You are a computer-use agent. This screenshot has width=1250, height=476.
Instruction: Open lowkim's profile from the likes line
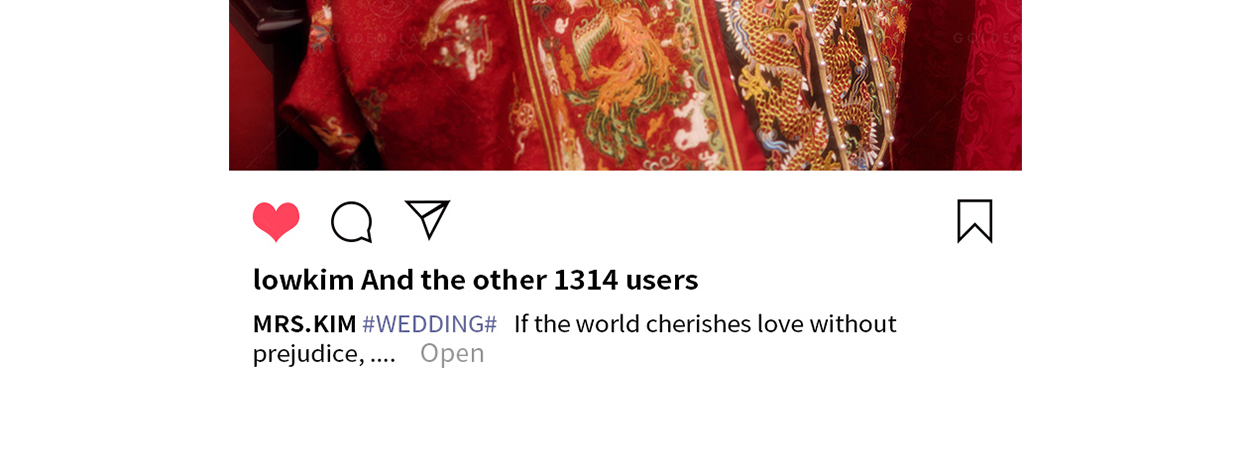[304, 279]
